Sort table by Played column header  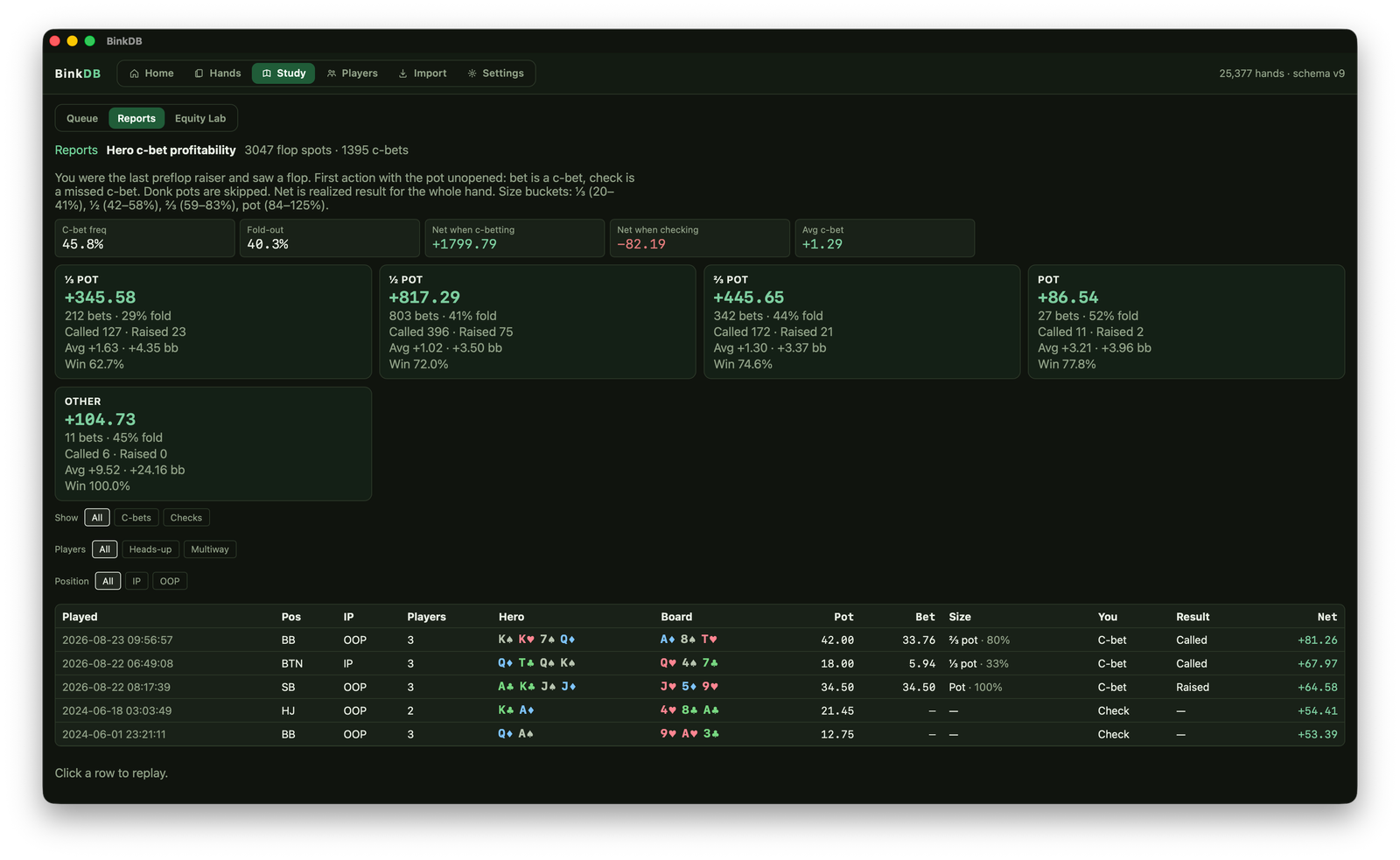pos(80,617)
